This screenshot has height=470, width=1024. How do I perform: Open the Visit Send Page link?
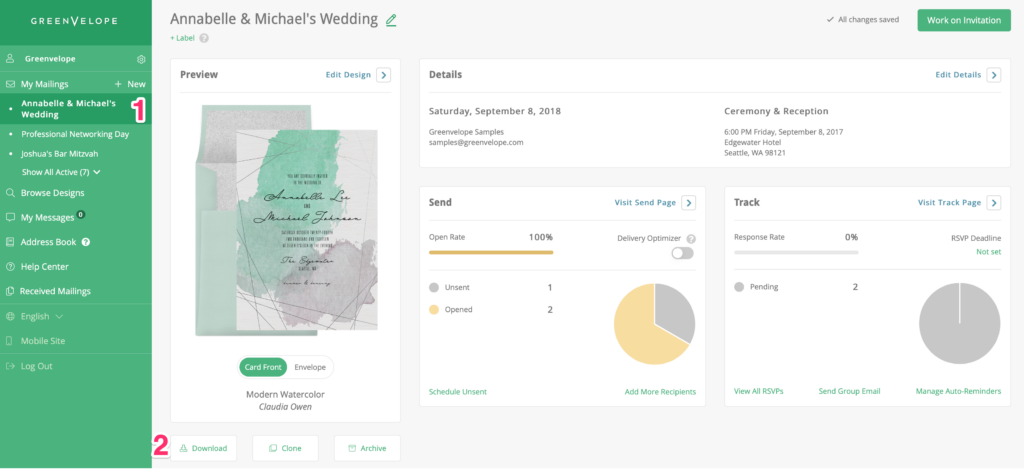coord(645,203)
